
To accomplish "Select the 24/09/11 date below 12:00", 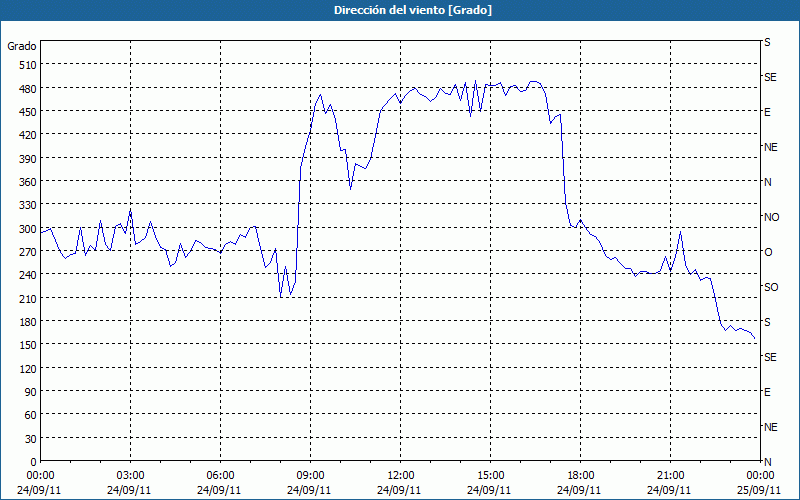I will (399, 490).
